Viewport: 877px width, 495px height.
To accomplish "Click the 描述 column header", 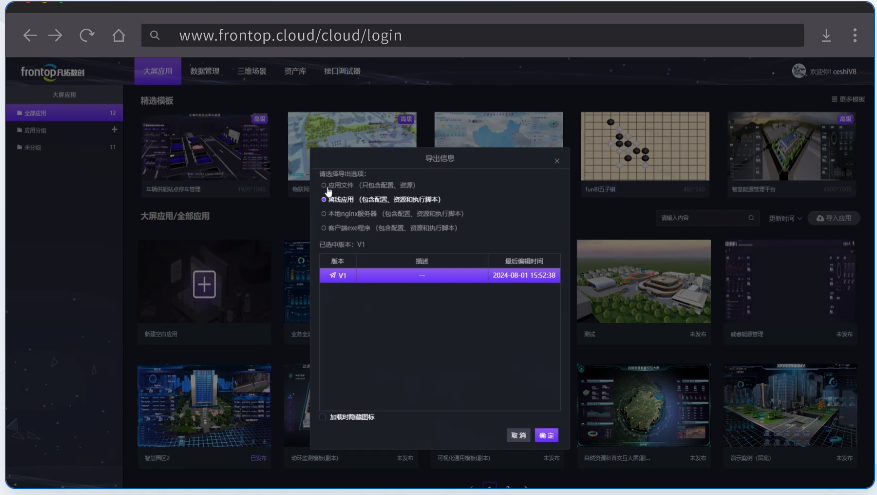I will coord(422,261).
